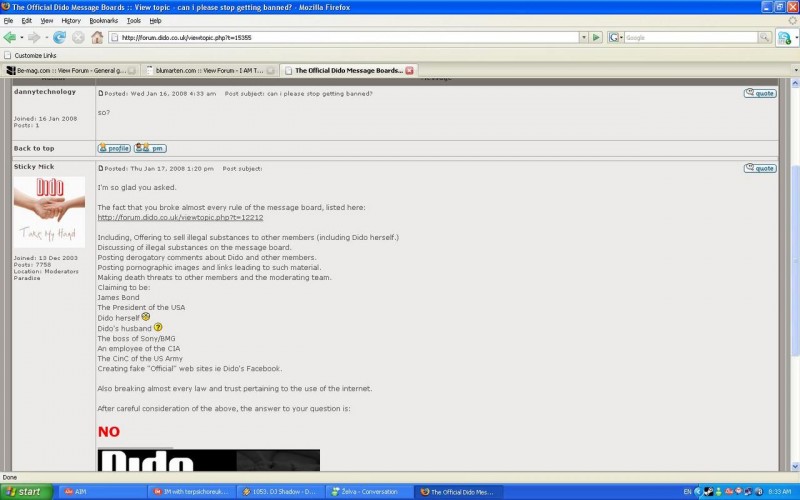Click the hypnotized smiley after 'Dido herself'
Image resolution: width=800 pixels, height=500 pixels.
pyautogui.click(x=146, y=317)
